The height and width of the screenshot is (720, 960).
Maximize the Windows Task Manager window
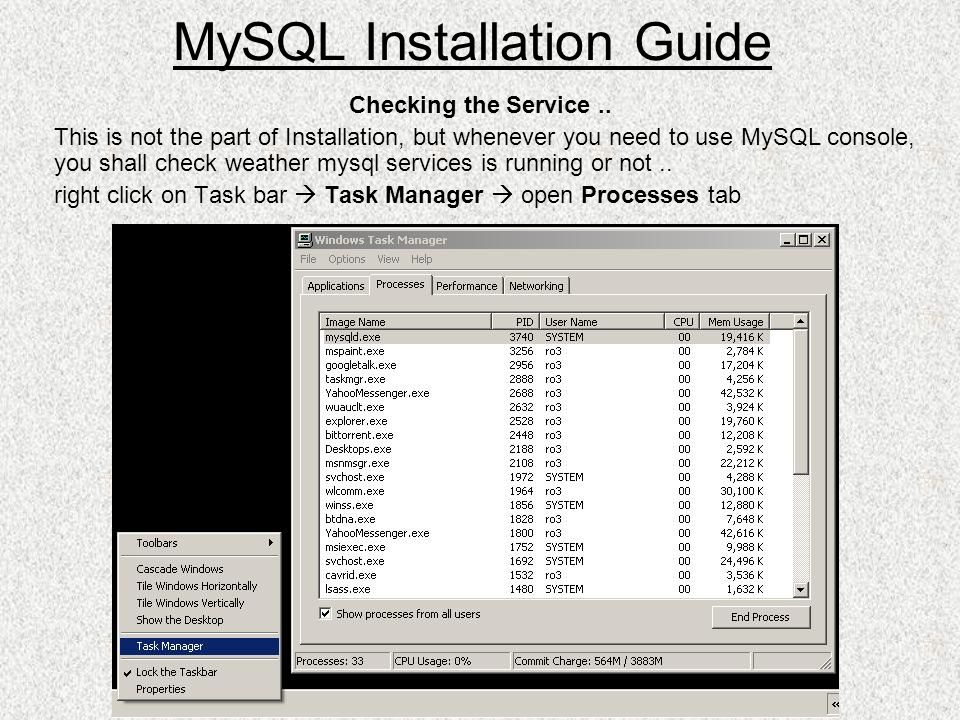tap(803, 240)
